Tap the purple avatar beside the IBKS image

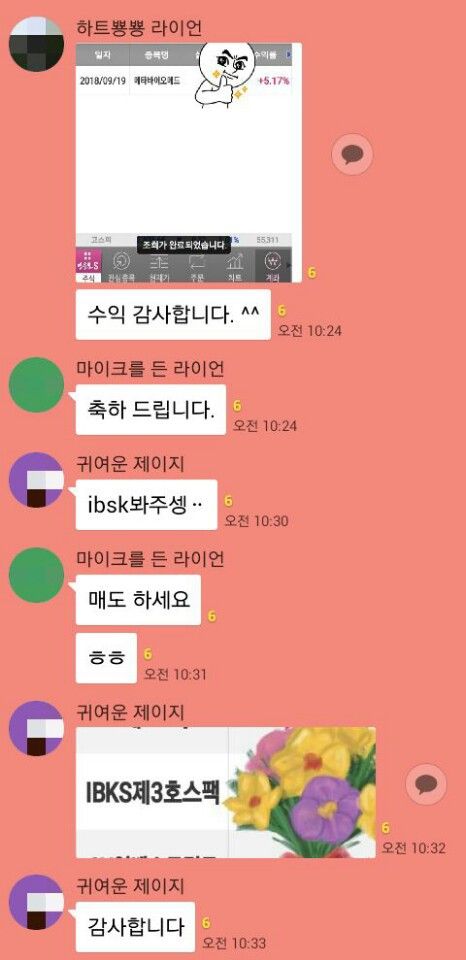tap(37, 728)
